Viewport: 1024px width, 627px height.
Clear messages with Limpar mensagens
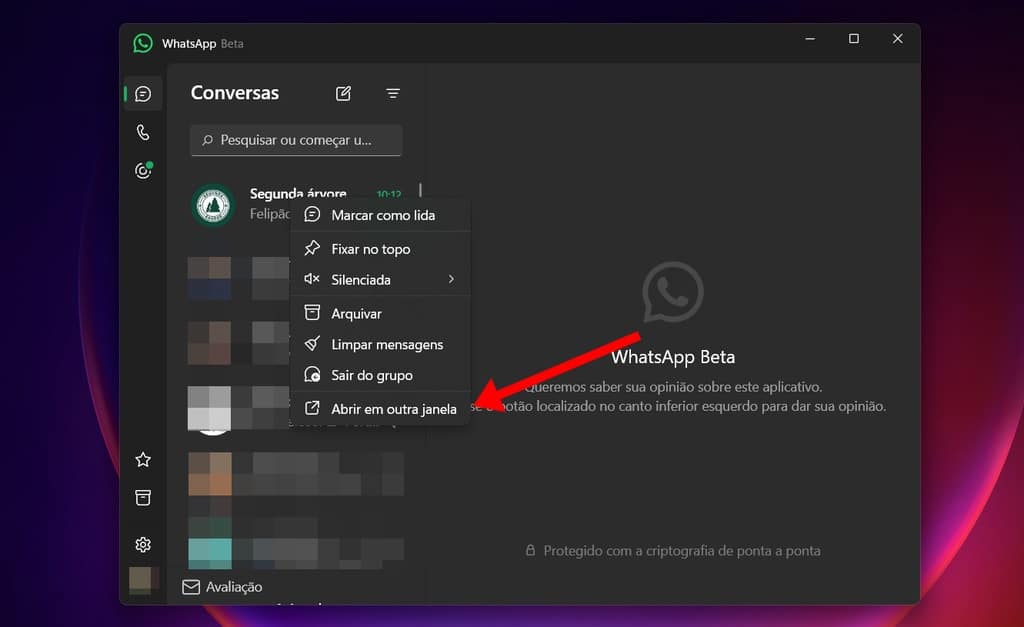(388, 344)
